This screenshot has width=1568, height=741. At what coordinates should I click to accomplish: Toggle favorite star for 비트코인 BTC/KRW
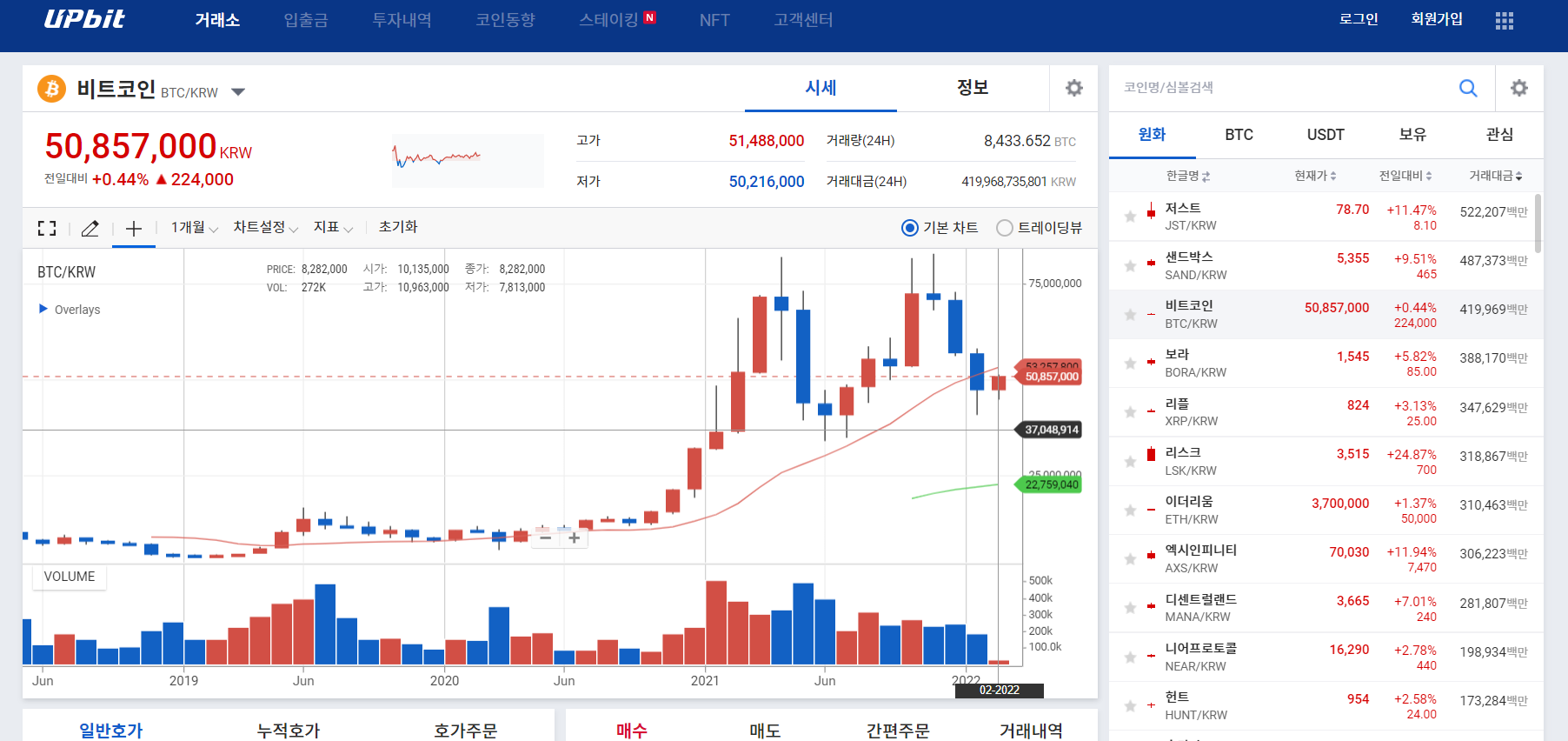[x=1130, y=314]
